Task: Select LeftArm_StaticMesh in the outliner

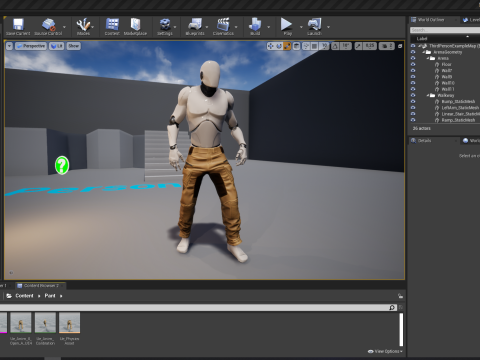Action: coord(460,108)
